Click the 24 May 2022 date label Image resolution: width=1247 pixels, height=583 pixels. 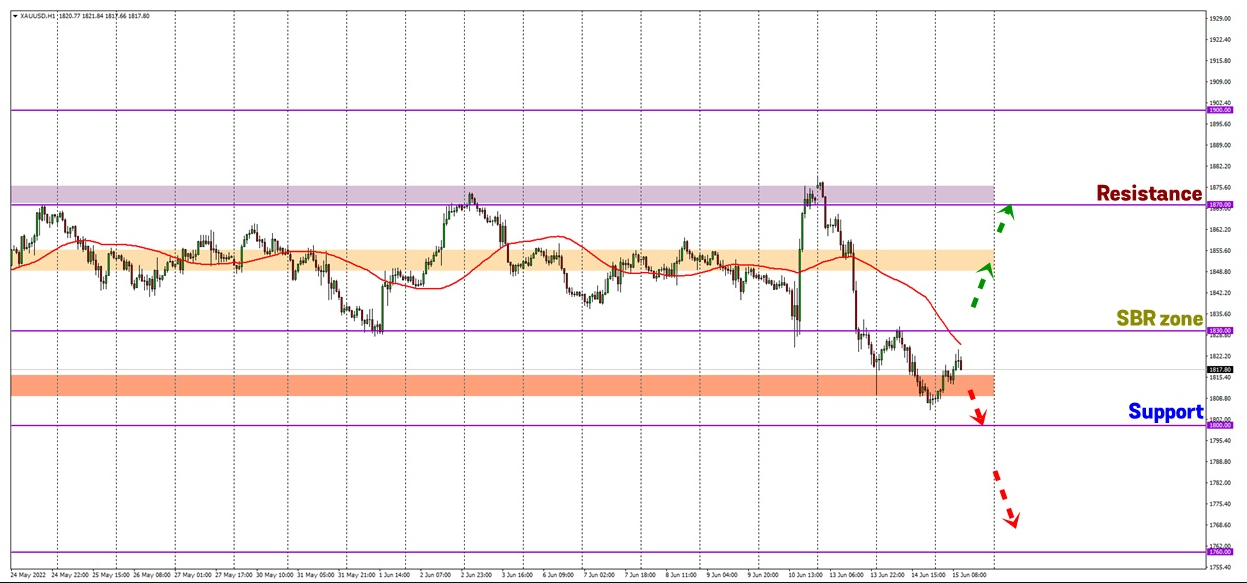(27, 576)
